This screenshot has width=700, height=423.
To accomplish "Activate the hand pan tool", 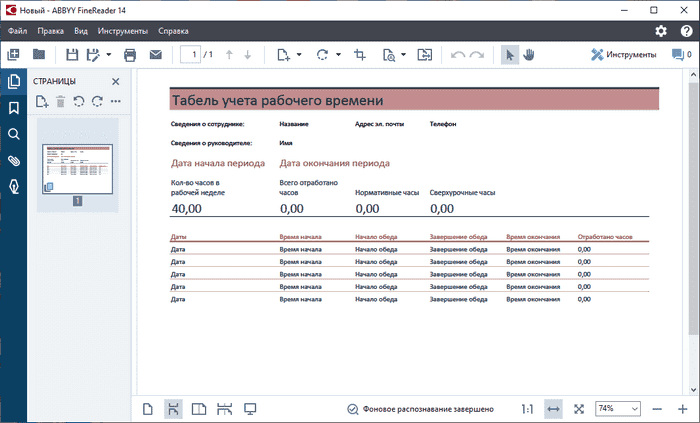I will (x=529, y=54).
